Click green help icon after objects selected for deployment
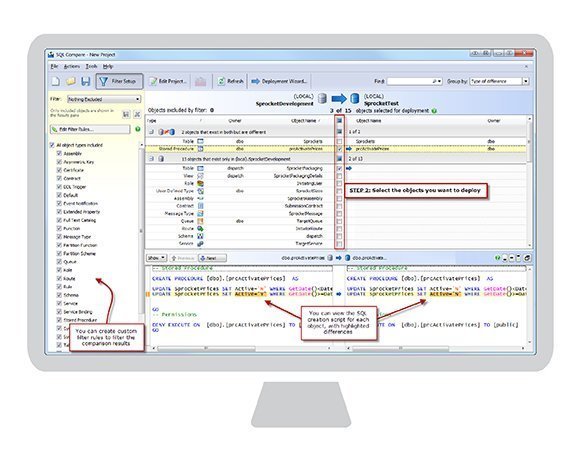Viewport: 580px width, 460px height. 434,111
